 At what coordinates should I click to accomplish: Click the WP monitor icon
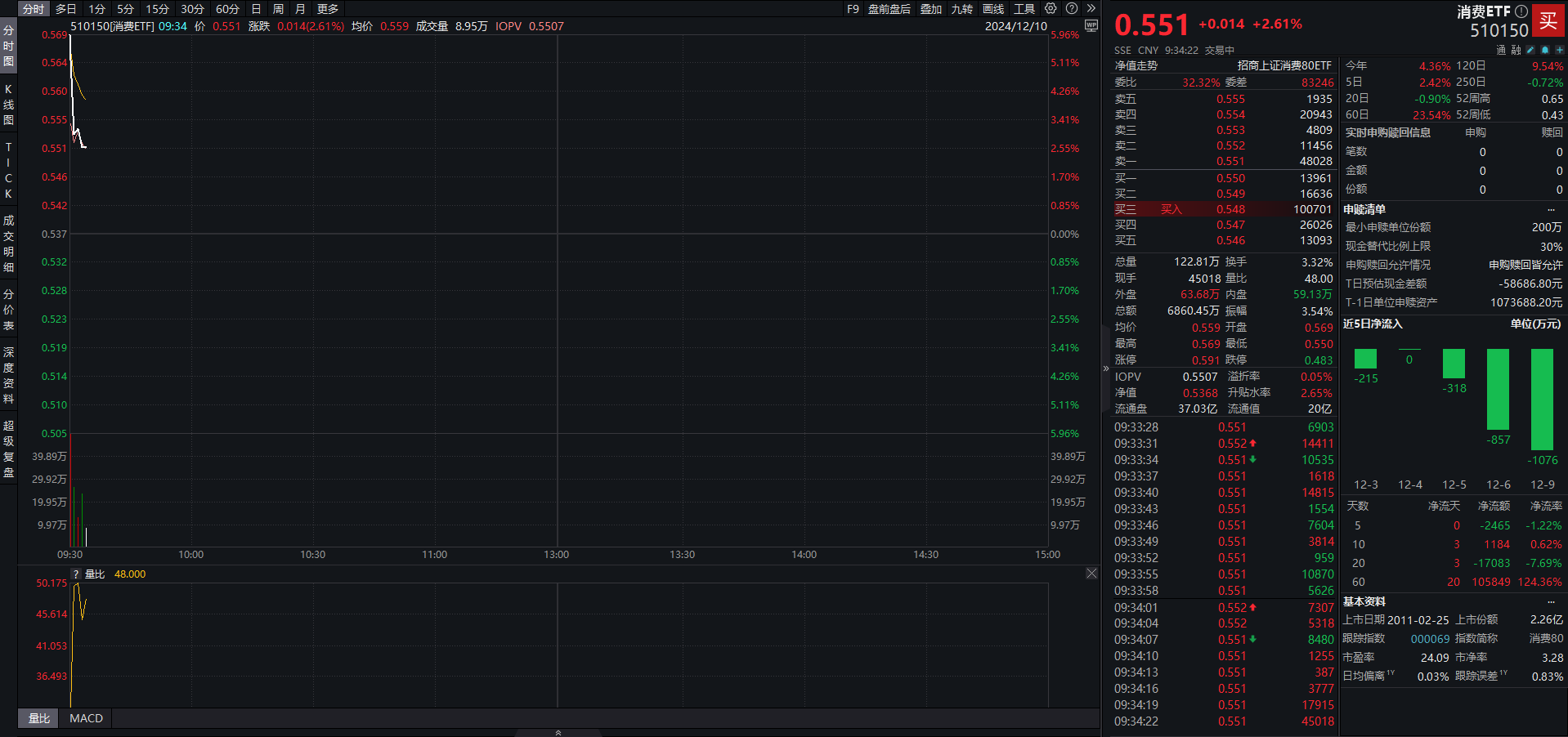point(1091,25)
